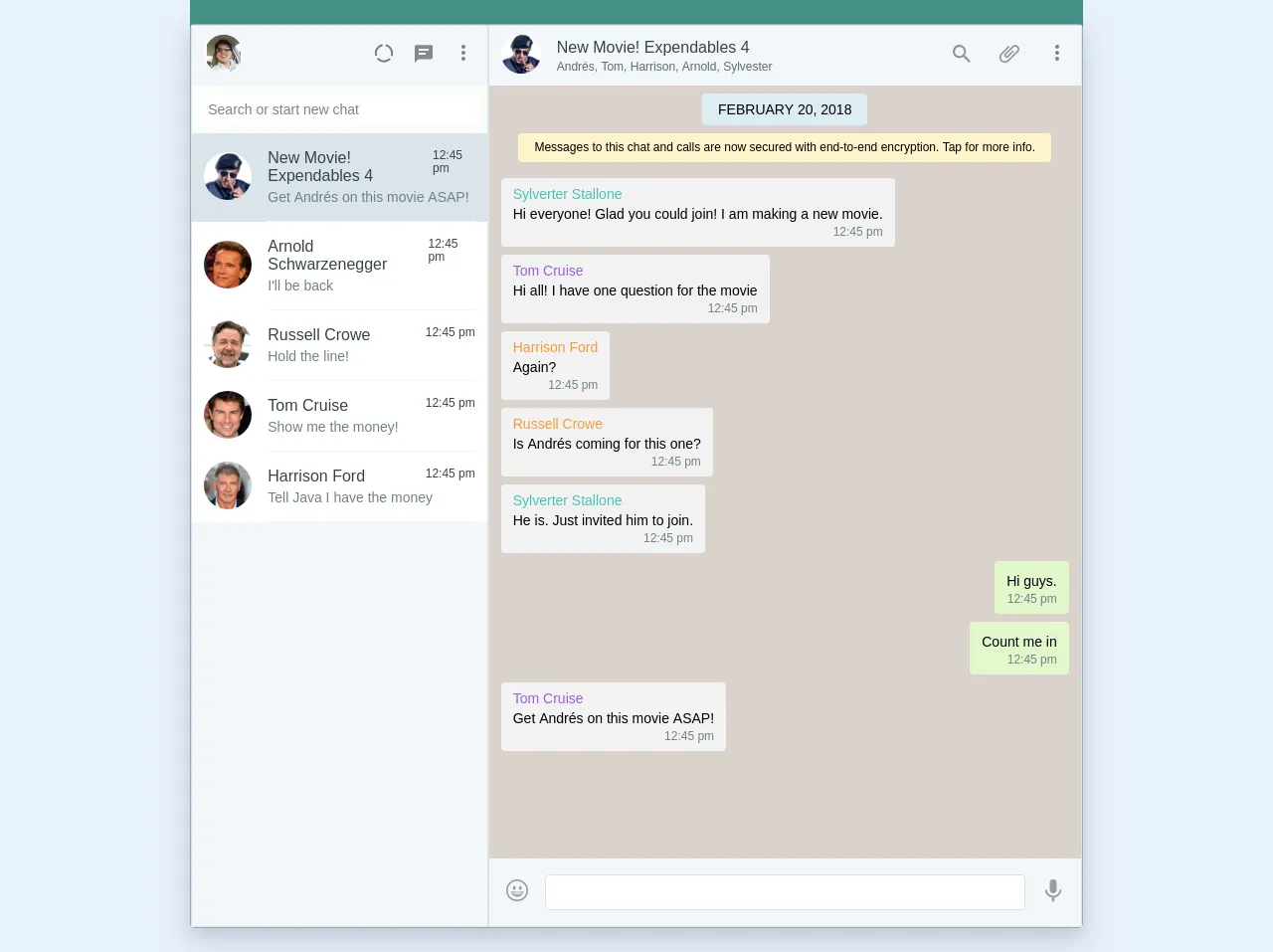Open the status circle icon in sidebar header

point(384,54)
